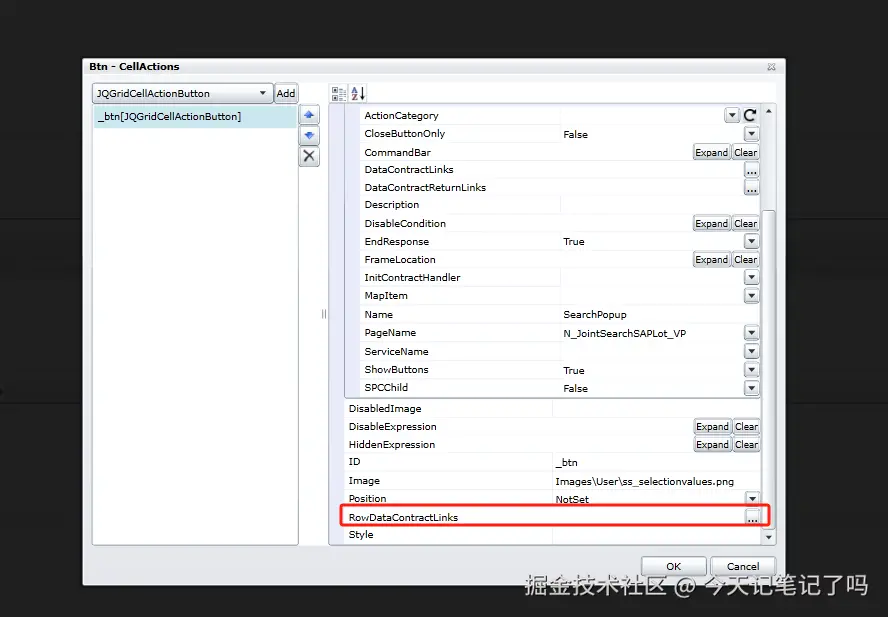The height and width of the screenshot is (617, 888).
Task: Click the N_JointSearchSAPLot_VP value
Action: coord(625,333)
